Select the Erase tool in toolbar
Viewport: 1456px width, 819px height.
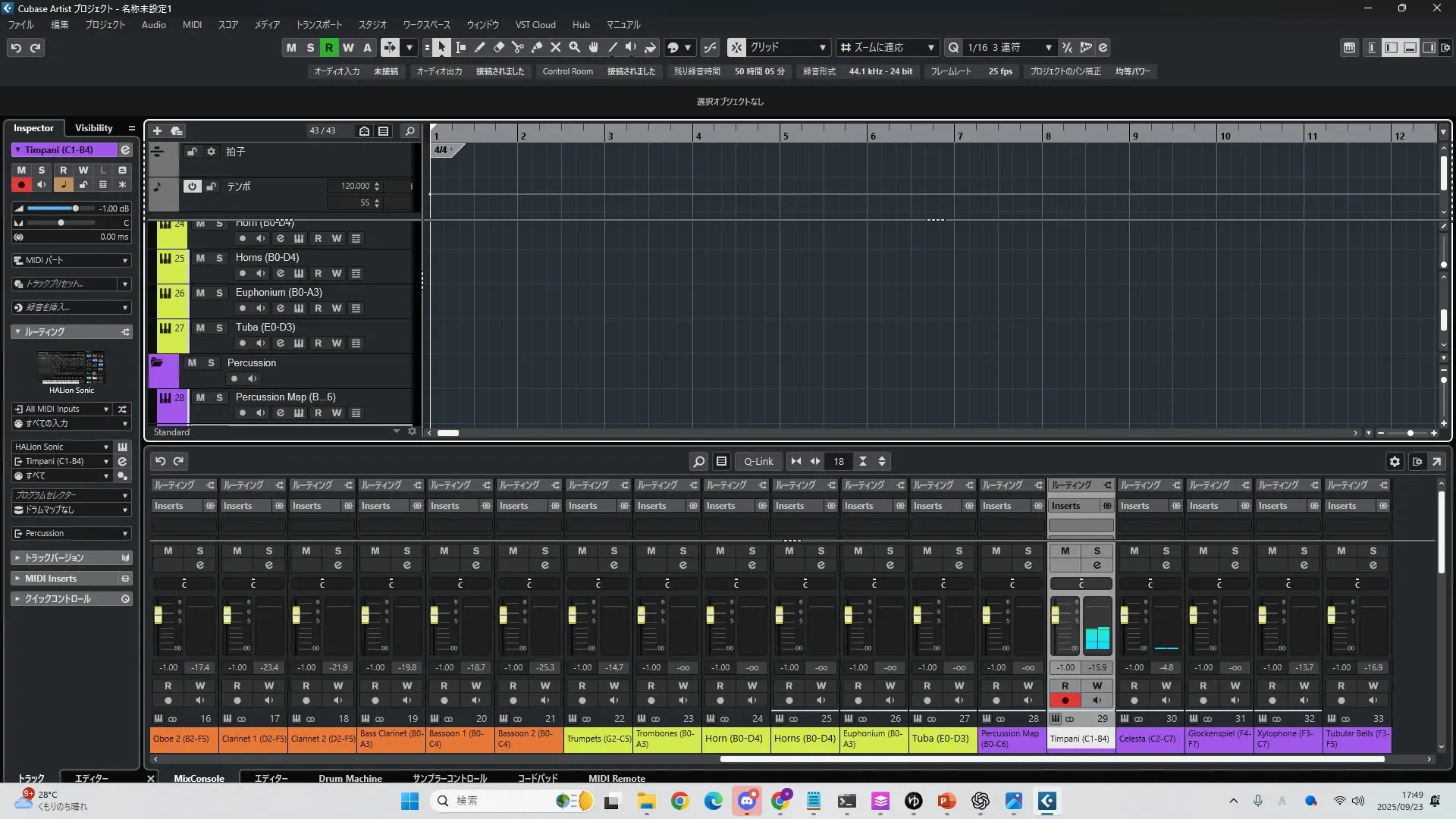click(498, 48)
